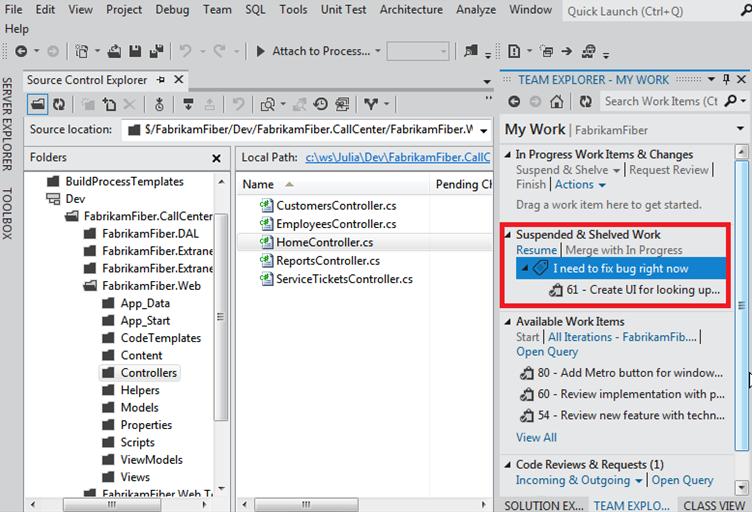Click the Undo toolbar icon
This screenshot has height=512, width=752.
click(x=185, y=51)
